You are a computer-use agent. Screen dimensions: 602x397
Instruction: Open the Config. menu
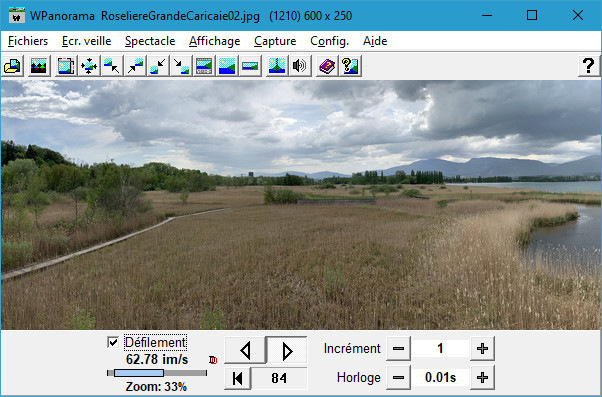coord(329,41)
